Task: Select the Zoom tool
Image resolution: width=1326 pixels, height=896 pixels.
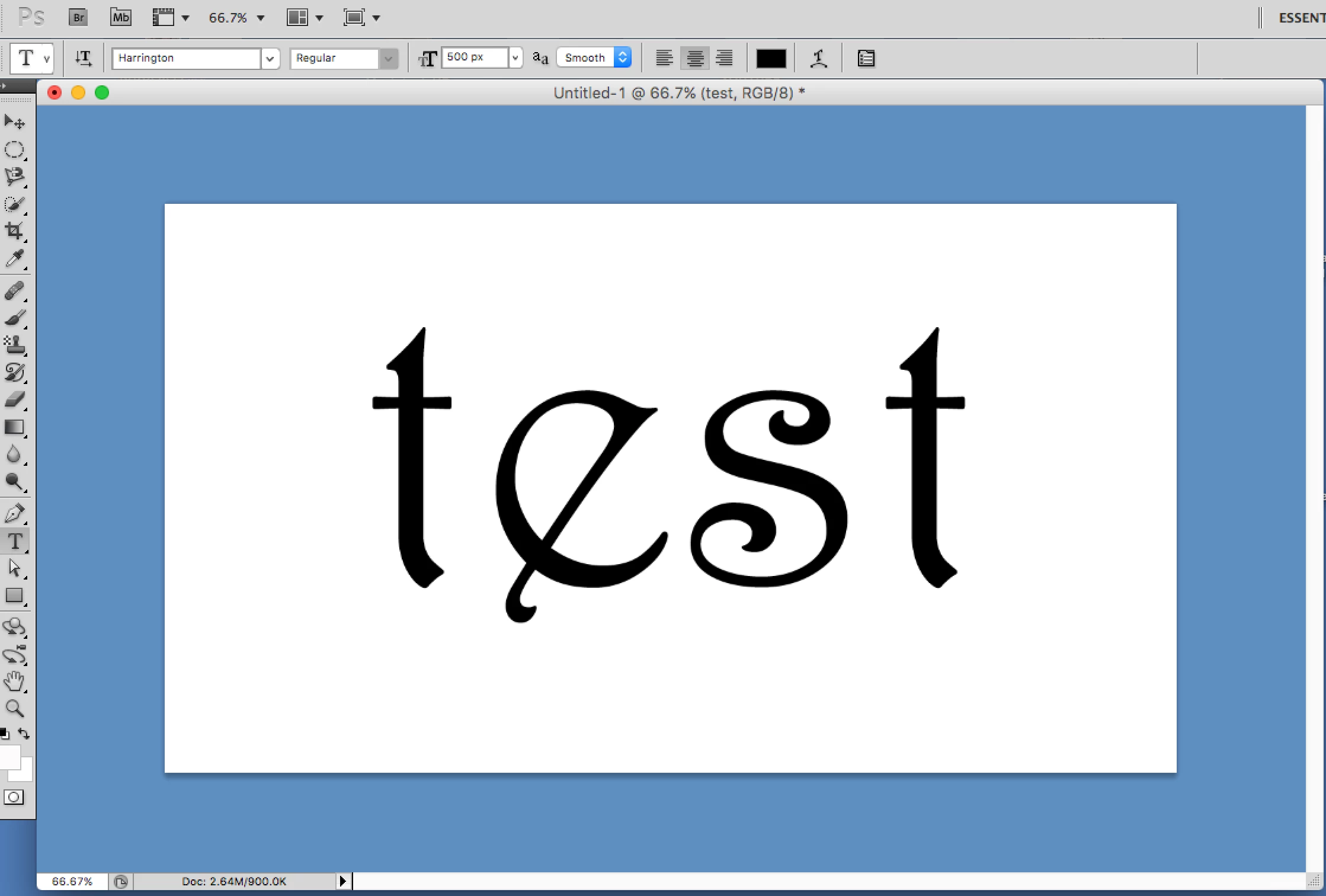Action: tap(14, 708)
